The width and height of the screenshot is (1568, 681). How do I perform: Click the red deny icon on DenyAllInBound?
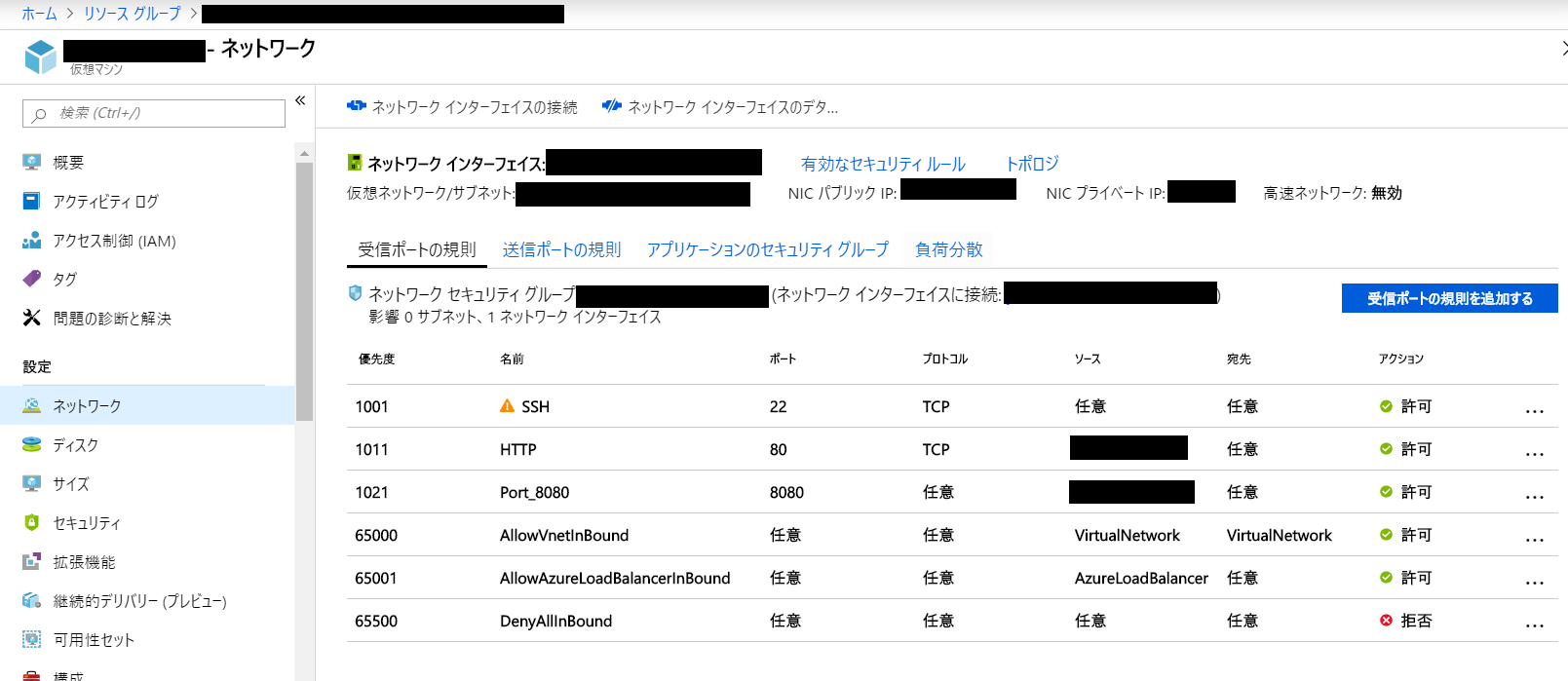pyautogui.click(x=1386, y=621)
